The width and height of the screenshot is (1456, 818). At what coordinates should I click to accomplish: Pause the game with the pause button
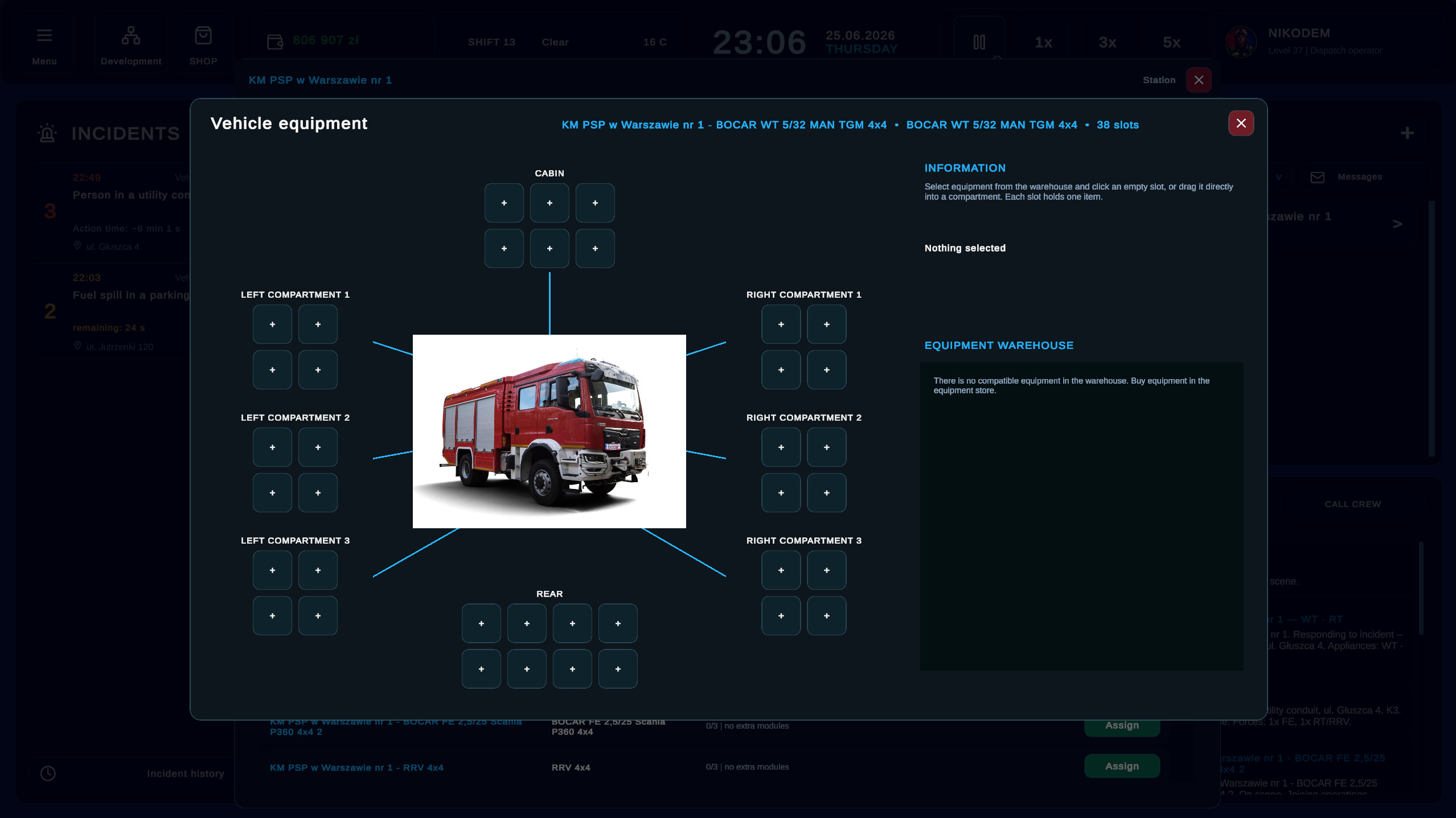coord(979,42)
